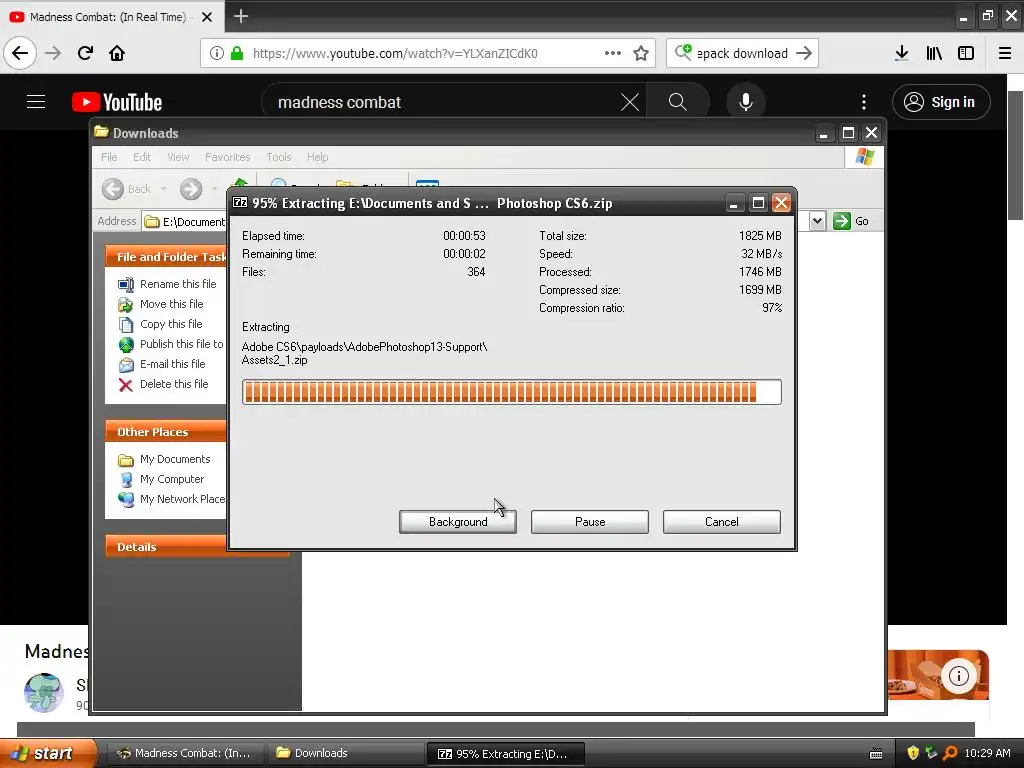Click YouTube search magnifier button
This screenshot has width=1024, height=768.
tap(677, 102)
